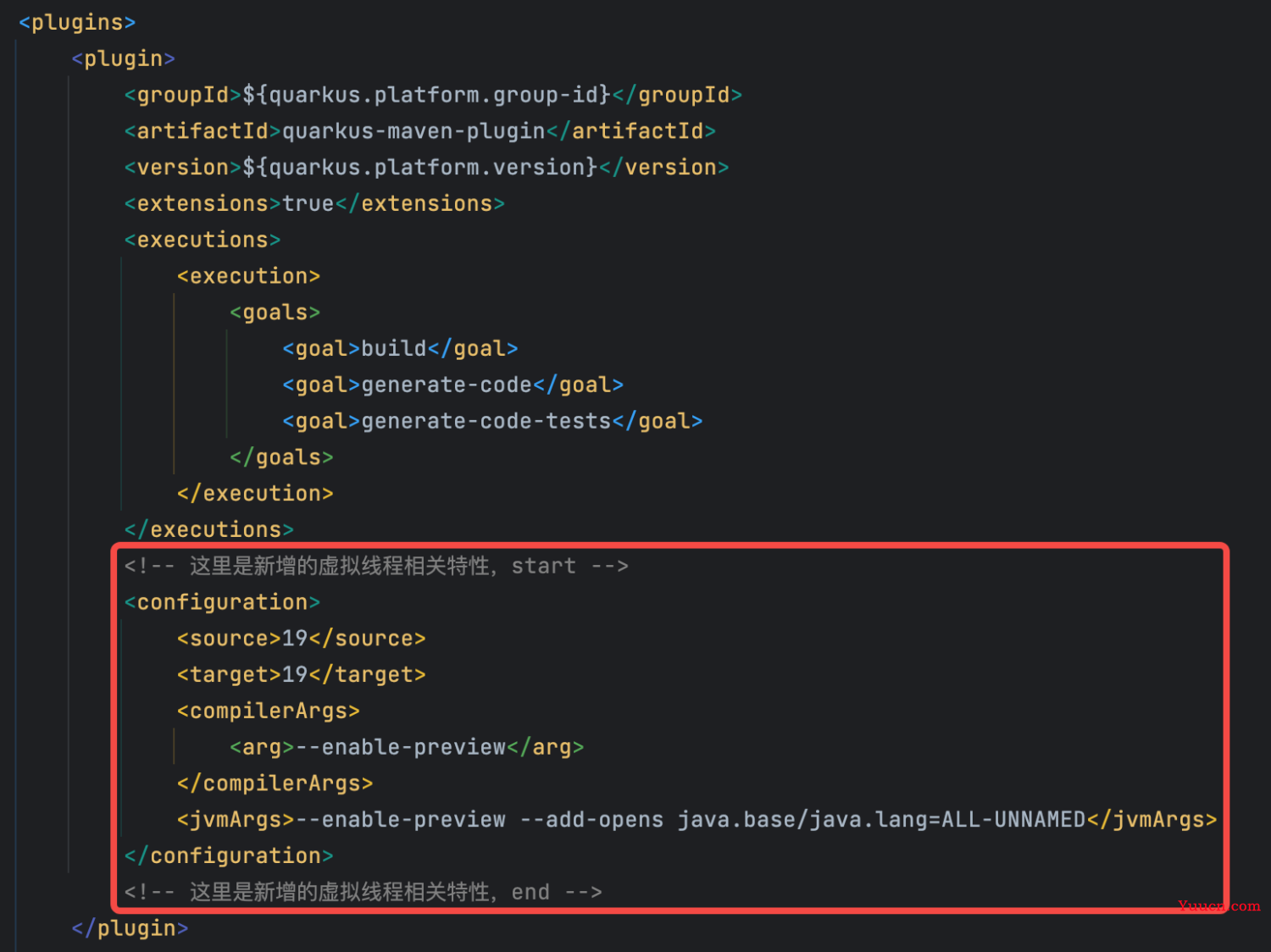
Task: Click the comment line ending with start
Action: (376, 567)
